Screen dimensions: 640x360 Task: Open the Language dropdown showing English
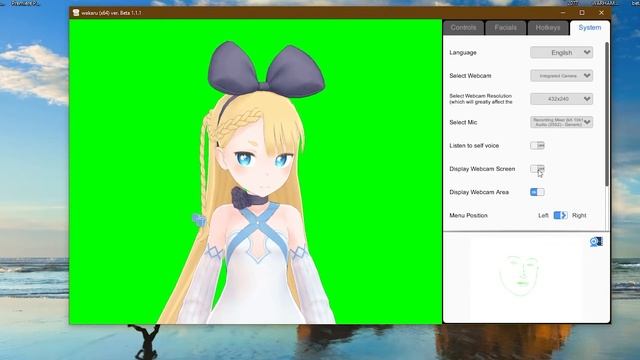(561, 52)
